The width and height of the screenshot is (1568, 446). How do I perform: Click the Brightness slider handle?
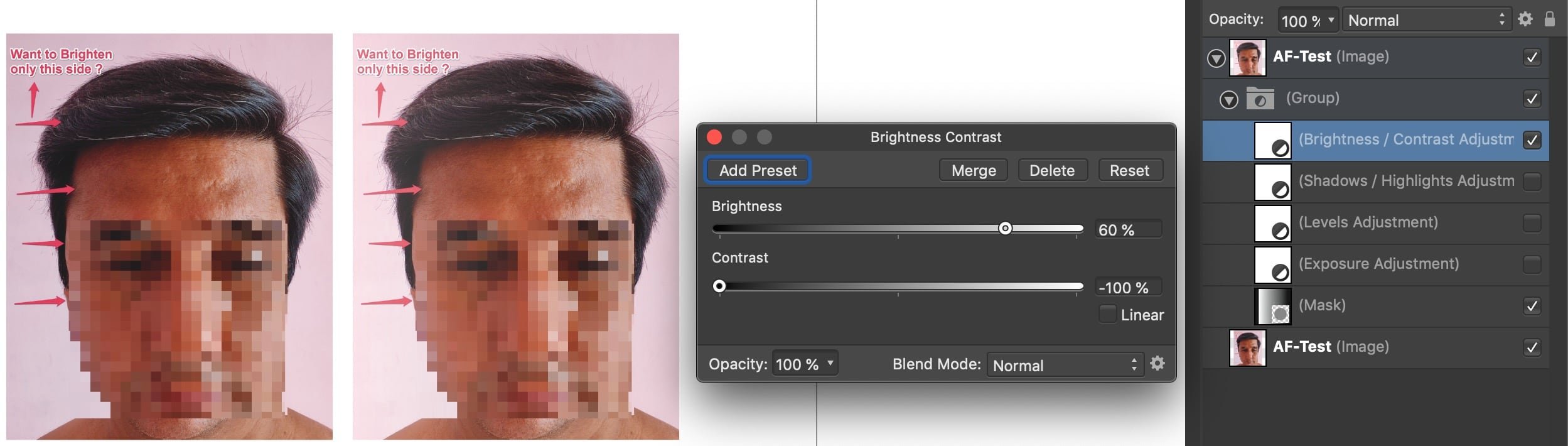coord(1005,228)
